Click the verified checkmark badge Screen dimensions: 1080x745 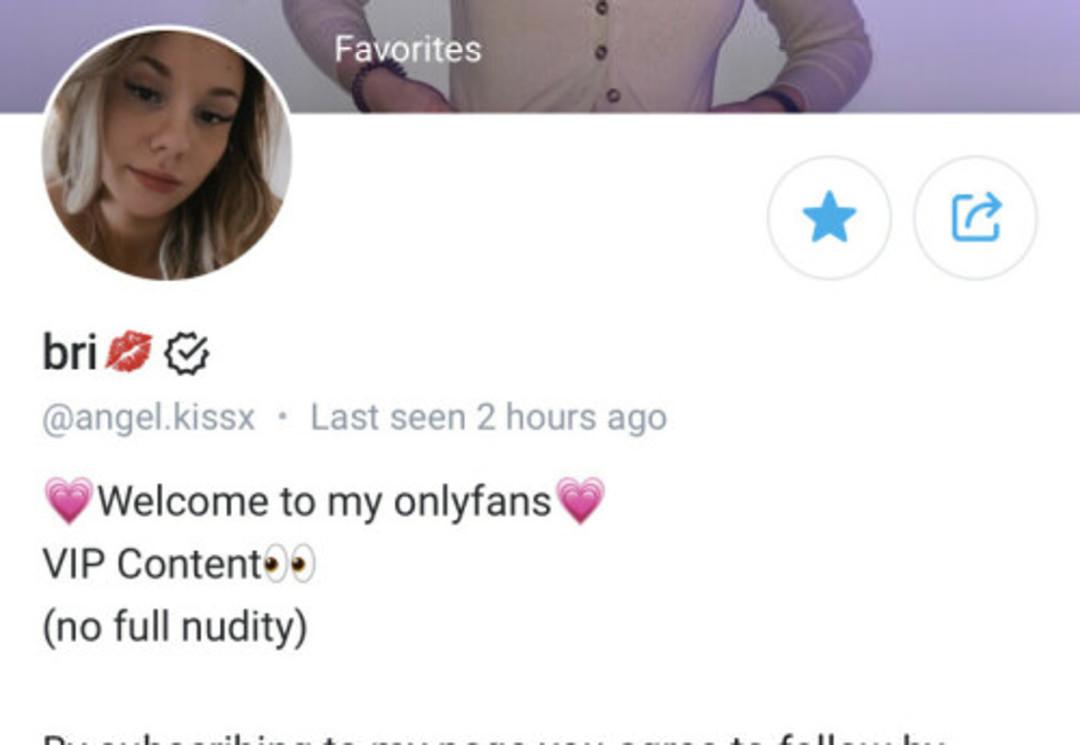coord(186,353)
